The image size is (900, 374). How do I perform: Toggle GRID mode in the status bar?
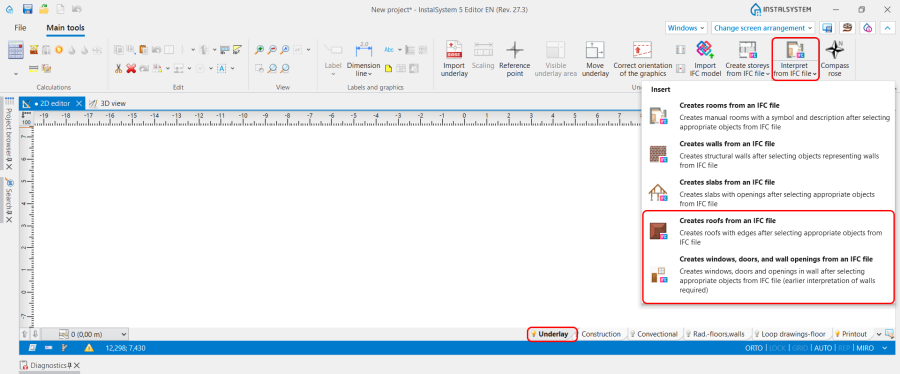click(x=801, y=348)
